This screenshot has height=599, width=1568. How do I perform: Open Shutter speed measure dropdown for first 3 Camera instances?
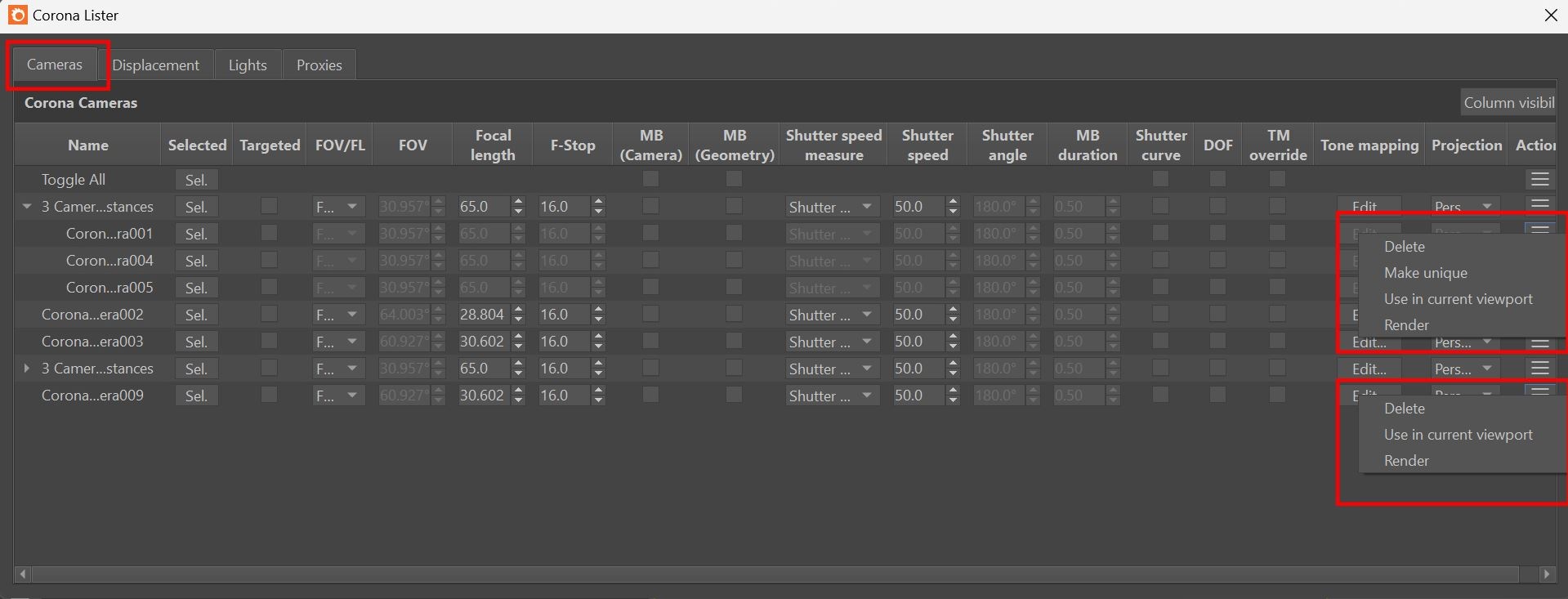coord(832,207)
